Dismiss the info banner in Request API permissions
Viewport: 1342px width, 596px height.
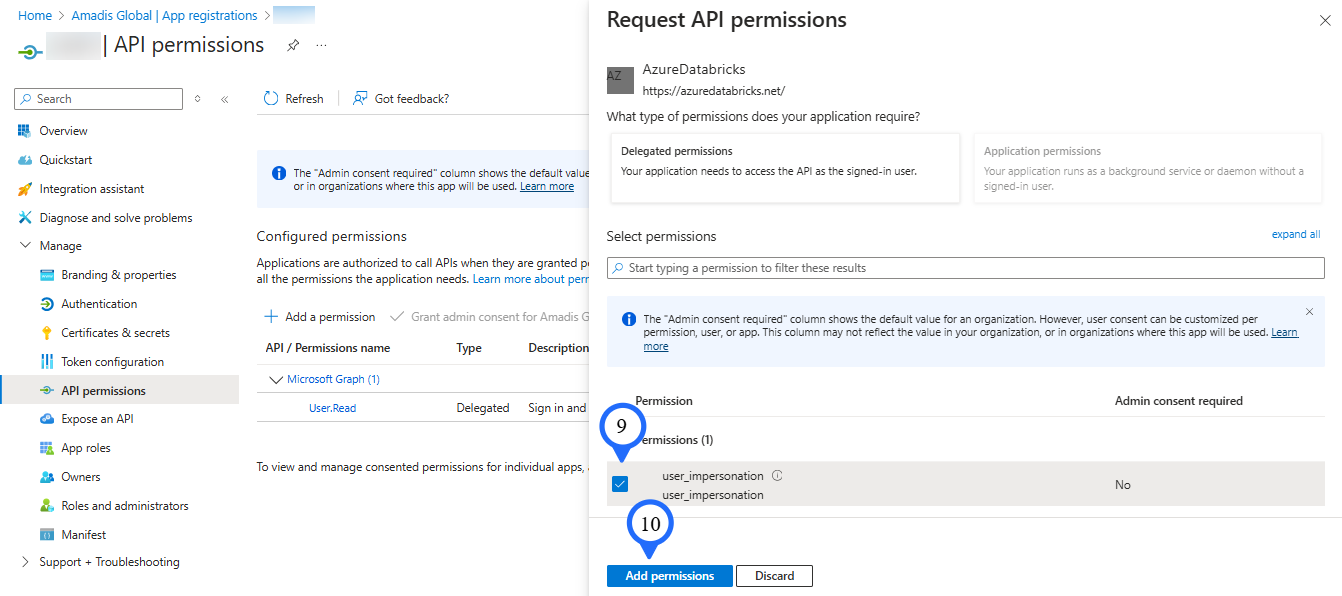[x=1309, y=312]
